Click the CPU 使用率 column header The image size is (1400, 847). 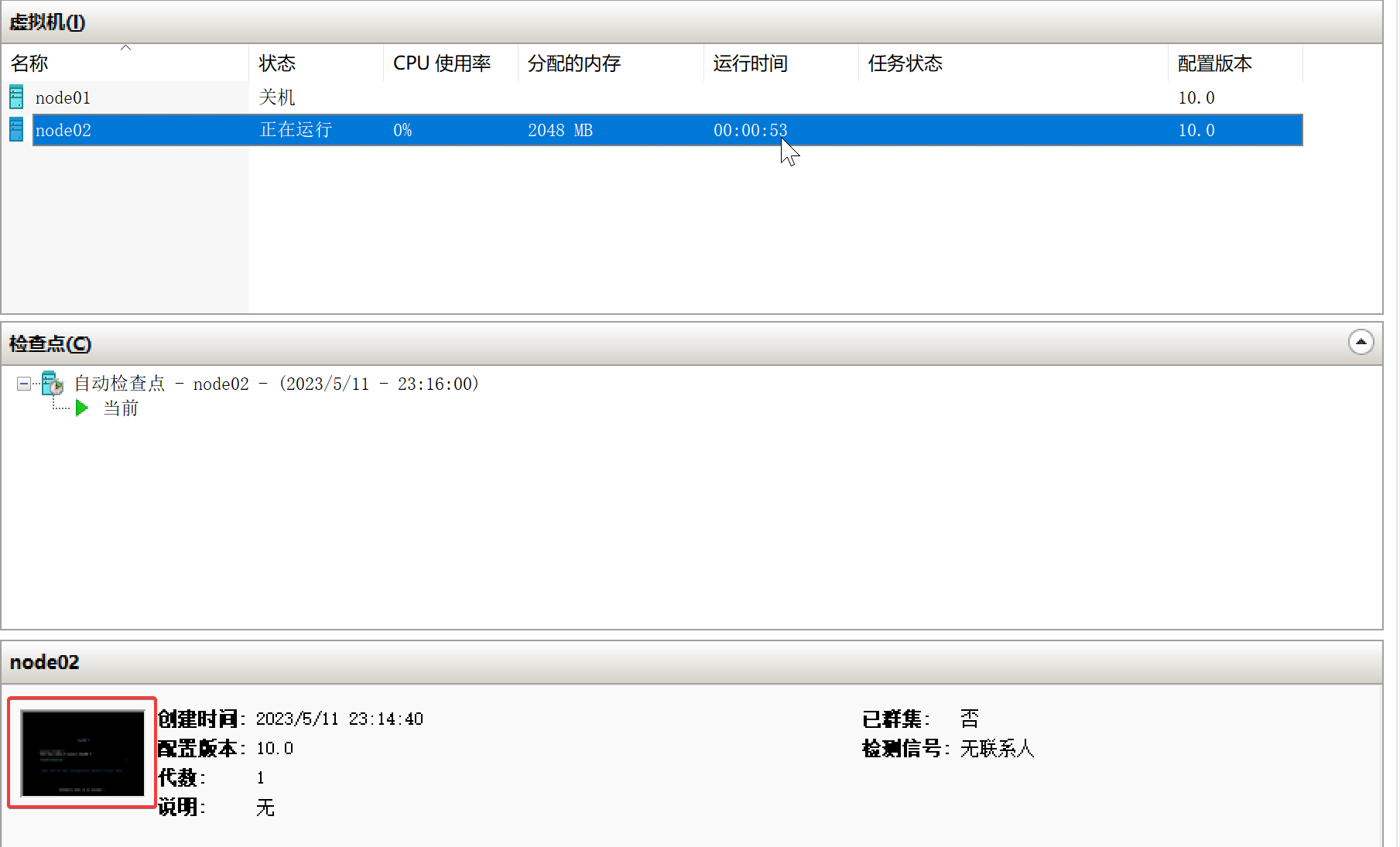pos(441,63)
